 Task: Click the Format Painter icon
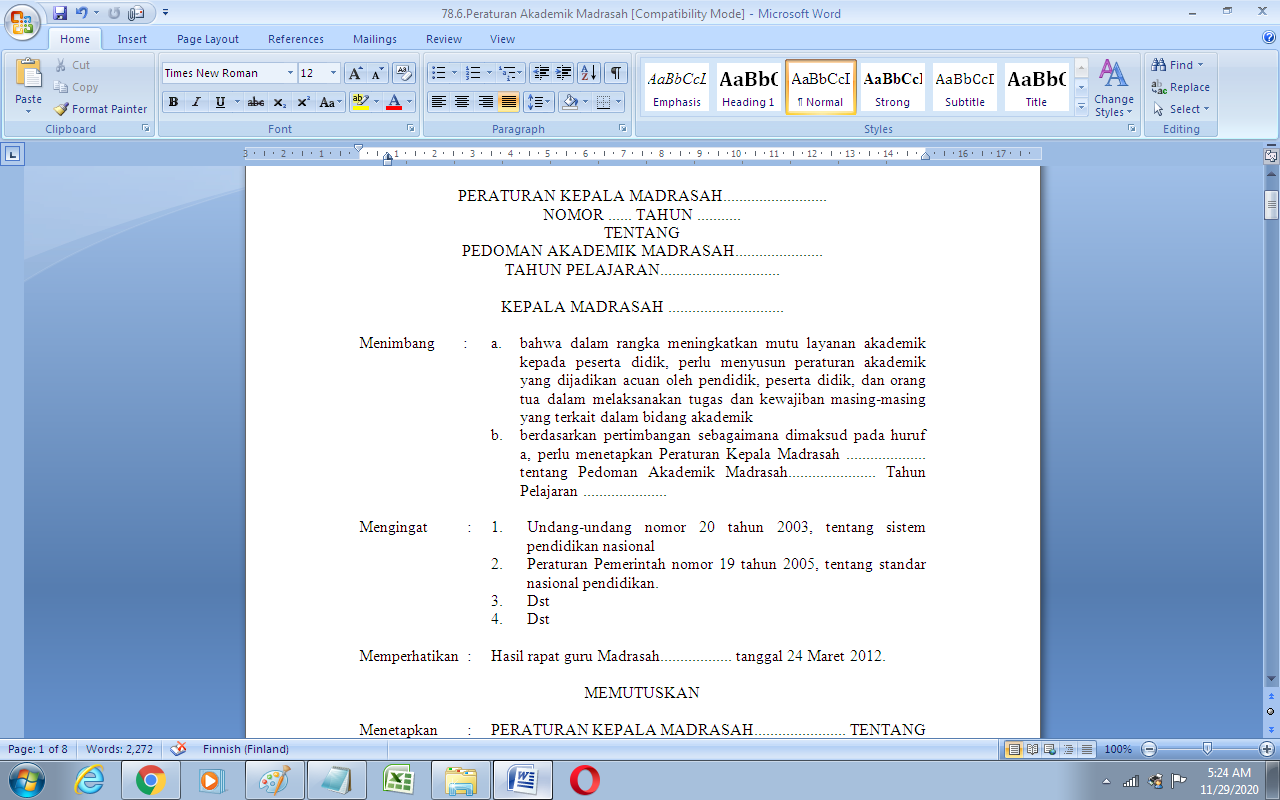(61, 109)
